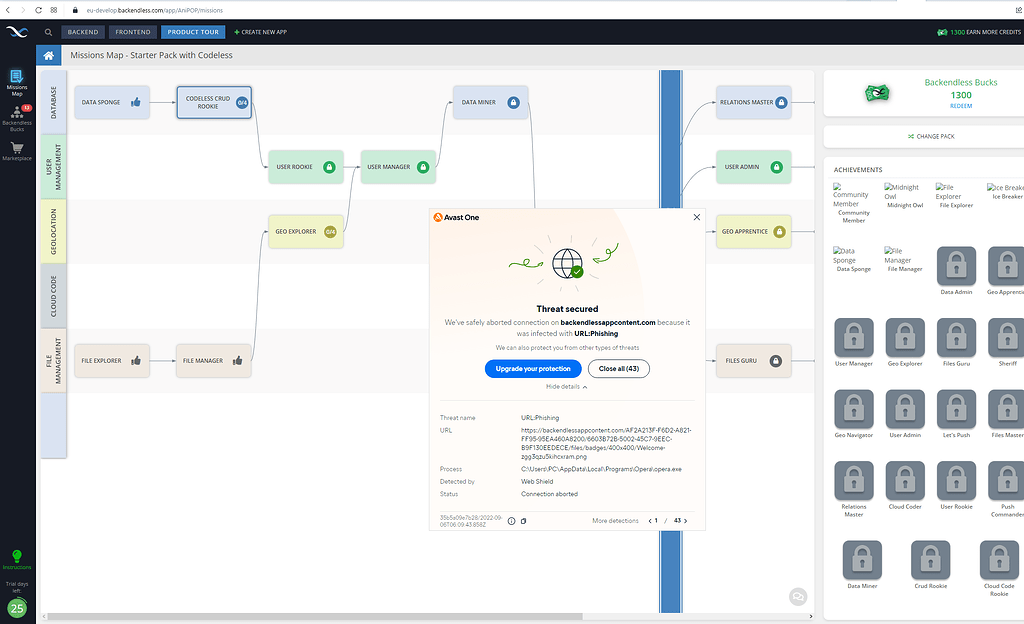This screenshot has width=1024, height=624.
Task: Open Missions Map in the sidebar
Action: [x=17, y=83]
